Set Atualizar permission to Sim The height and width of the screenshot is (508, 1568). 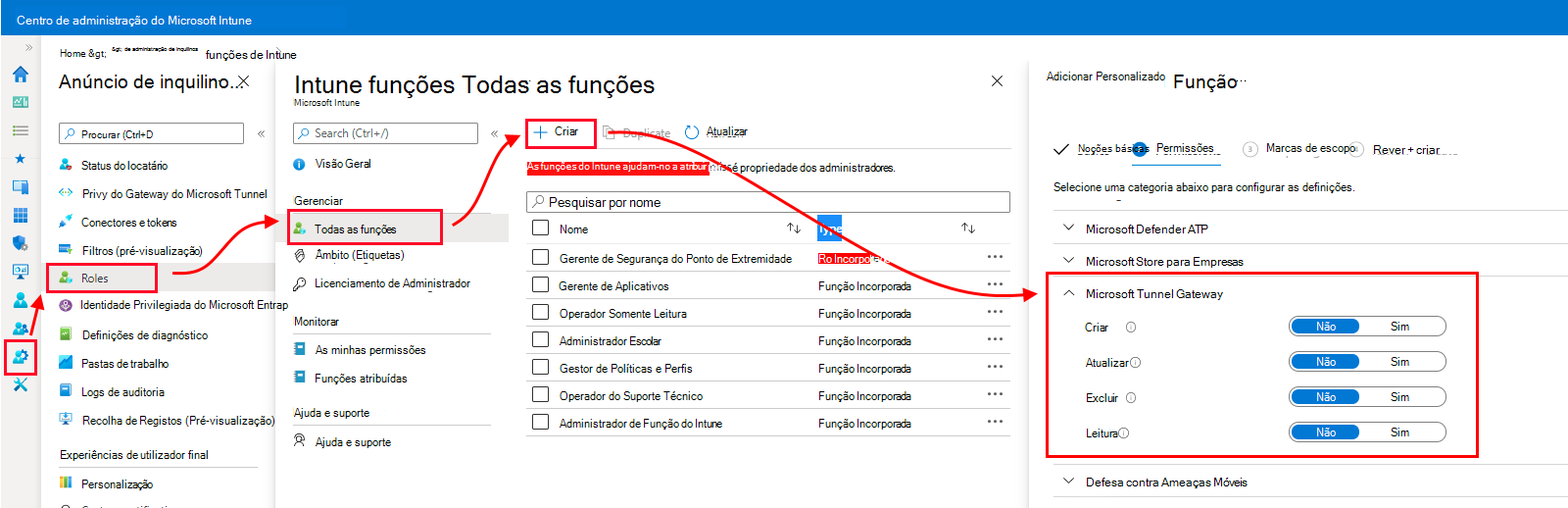[1400, 362]
